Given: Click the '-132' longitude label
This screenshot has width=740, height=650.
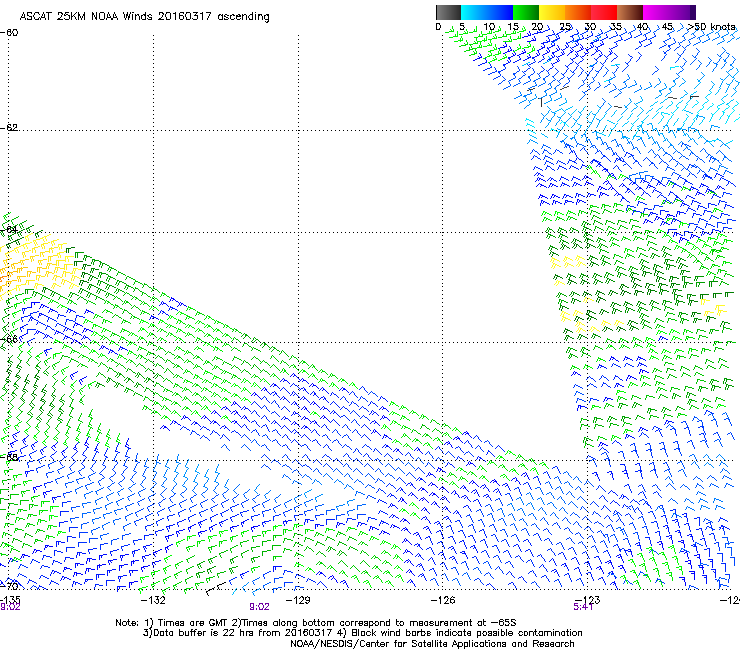Looking at the screenshot, I should 153,600.
